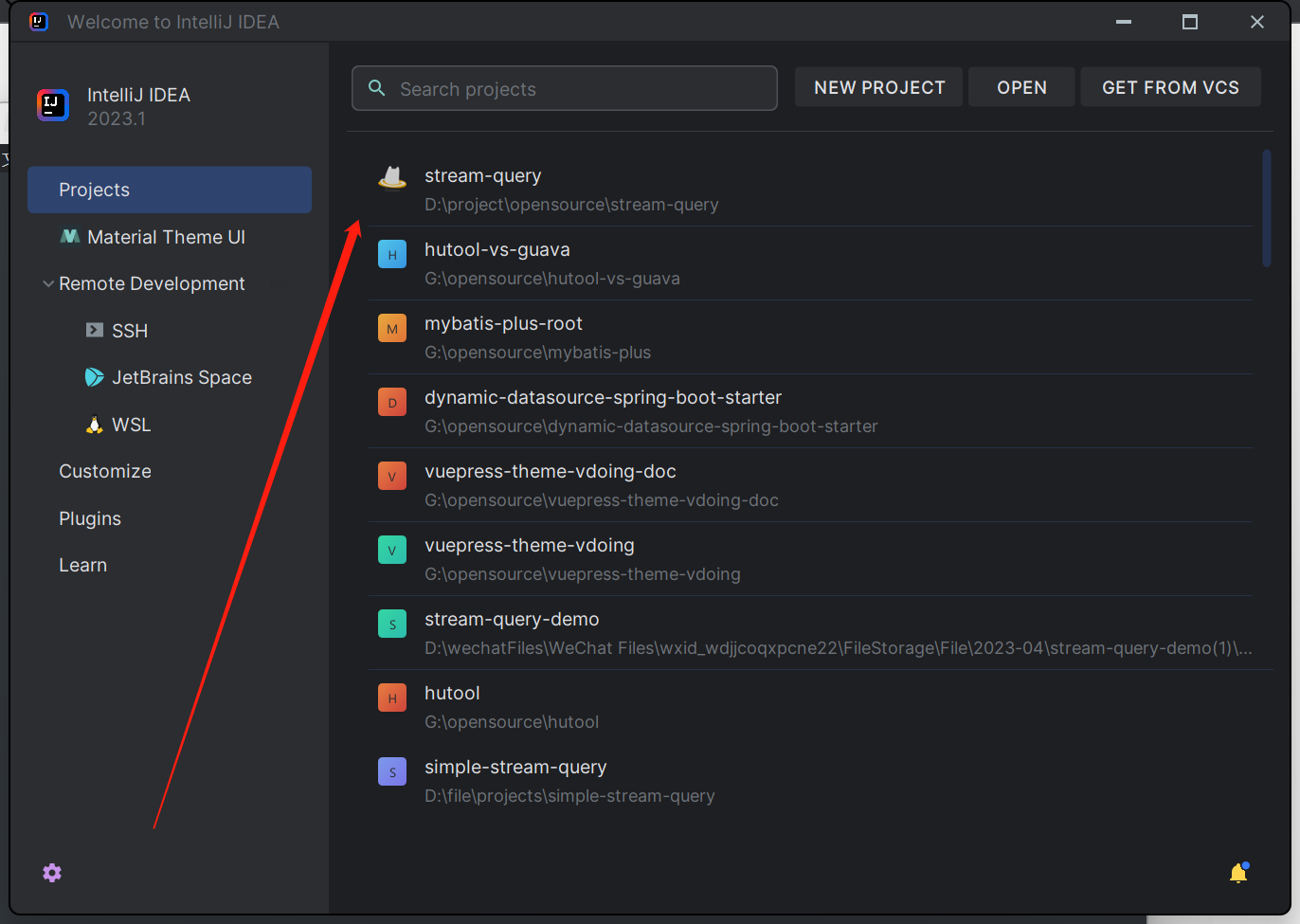1300x924 pixels.
Task: Go to the Customize section
Action: tap(105, 471)
